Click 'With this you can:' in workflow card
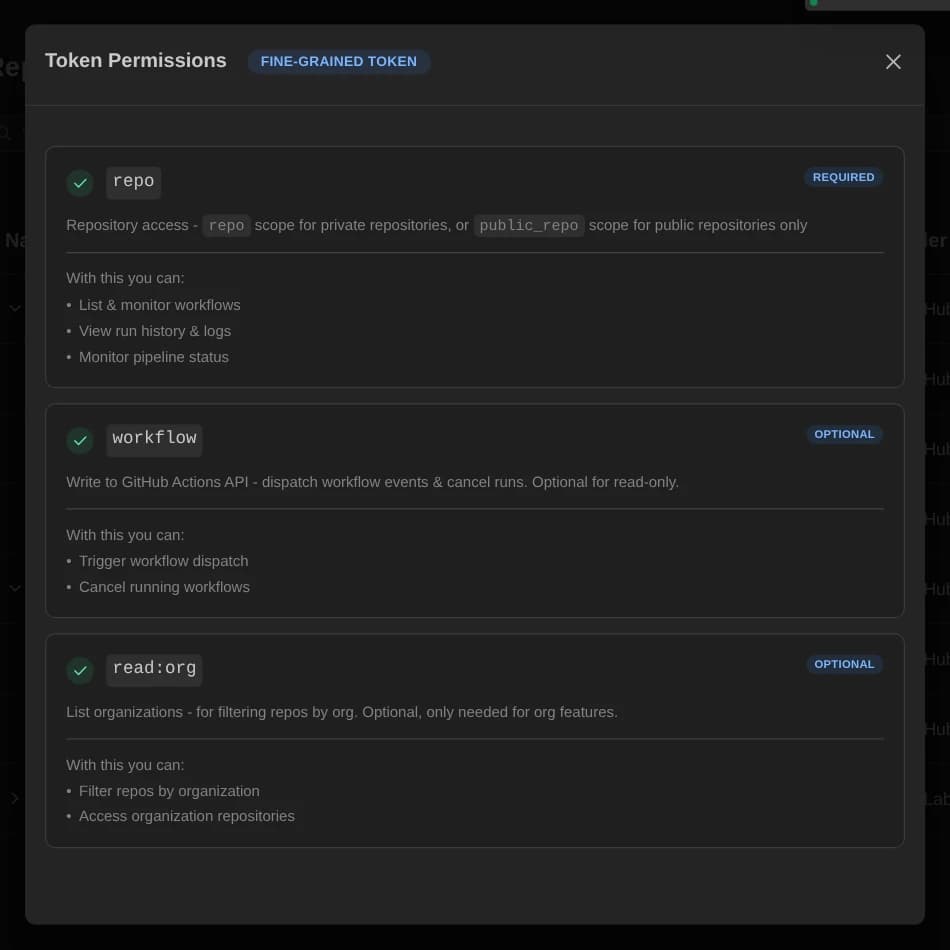 125,536
